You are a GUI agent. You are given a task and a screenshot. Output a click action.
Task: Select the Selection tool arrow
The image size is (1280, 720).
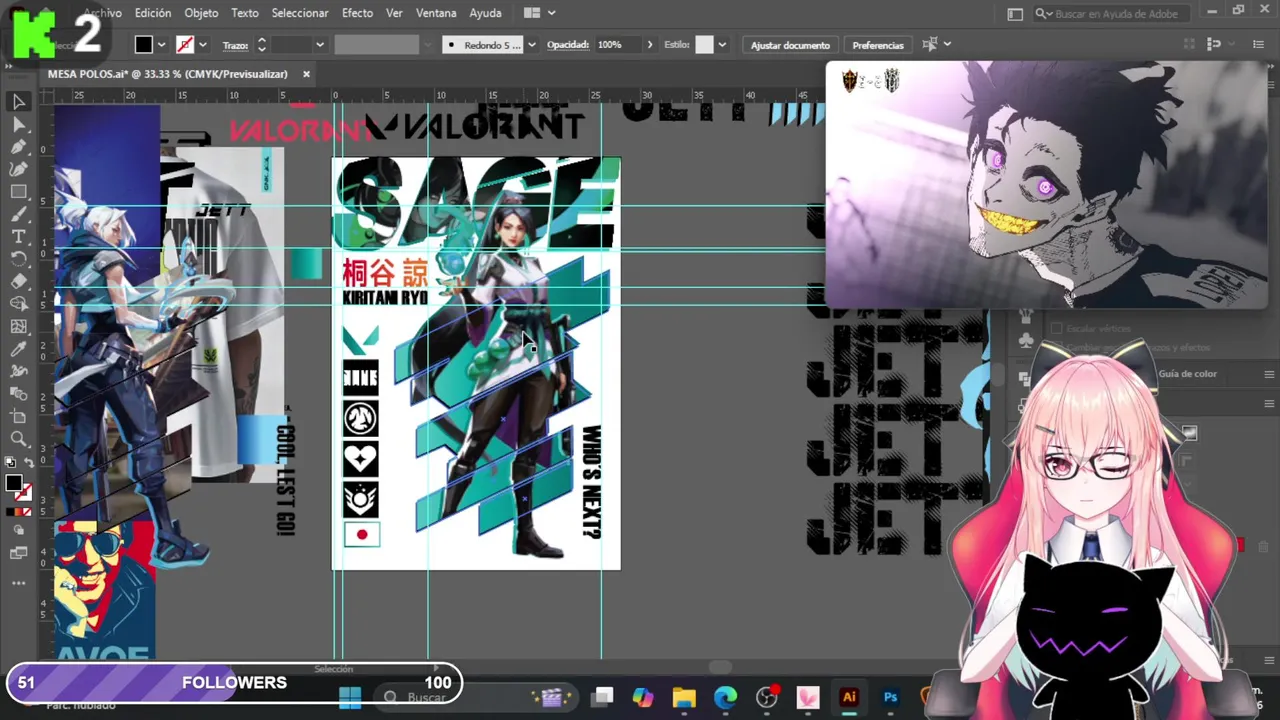click(18, 102)
